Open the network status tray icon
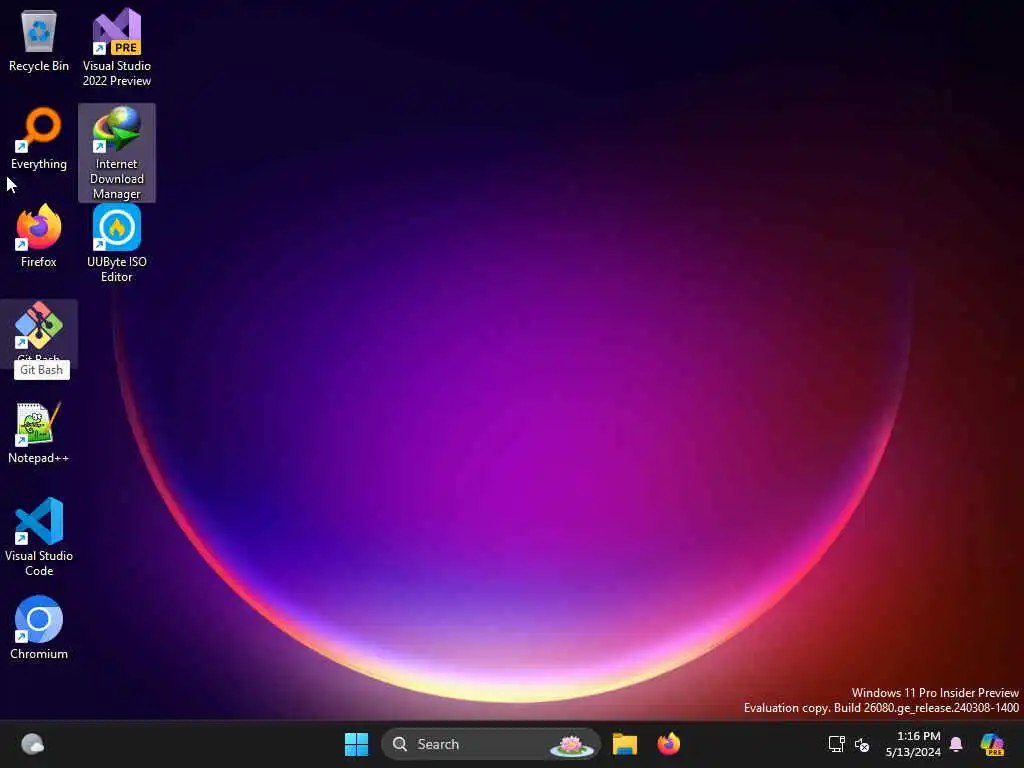The width and height of the screenshot is (1024, 768). pos(837,744)
